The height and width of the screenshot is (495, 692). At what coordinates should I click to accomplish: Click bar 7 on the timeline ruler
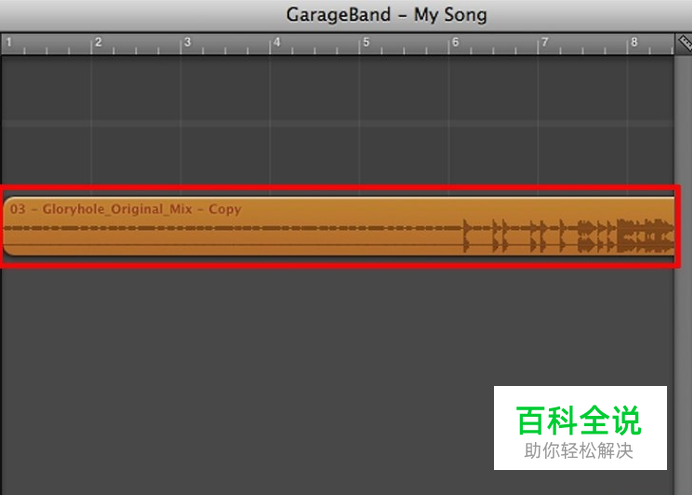(545, 42)
